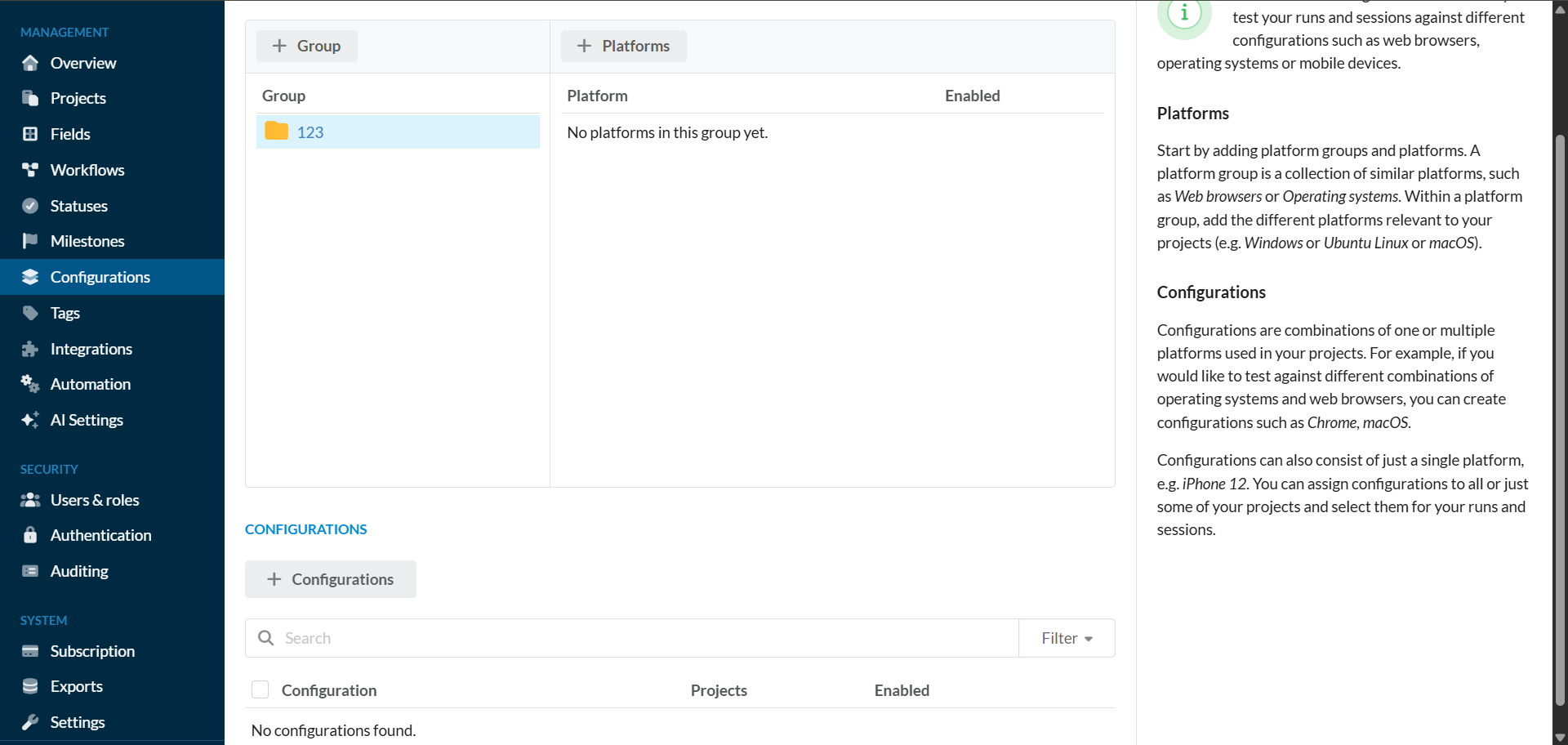Click the Authentication lock icon
This screenshot has height=745, width=1568.
tap(30, 535)
